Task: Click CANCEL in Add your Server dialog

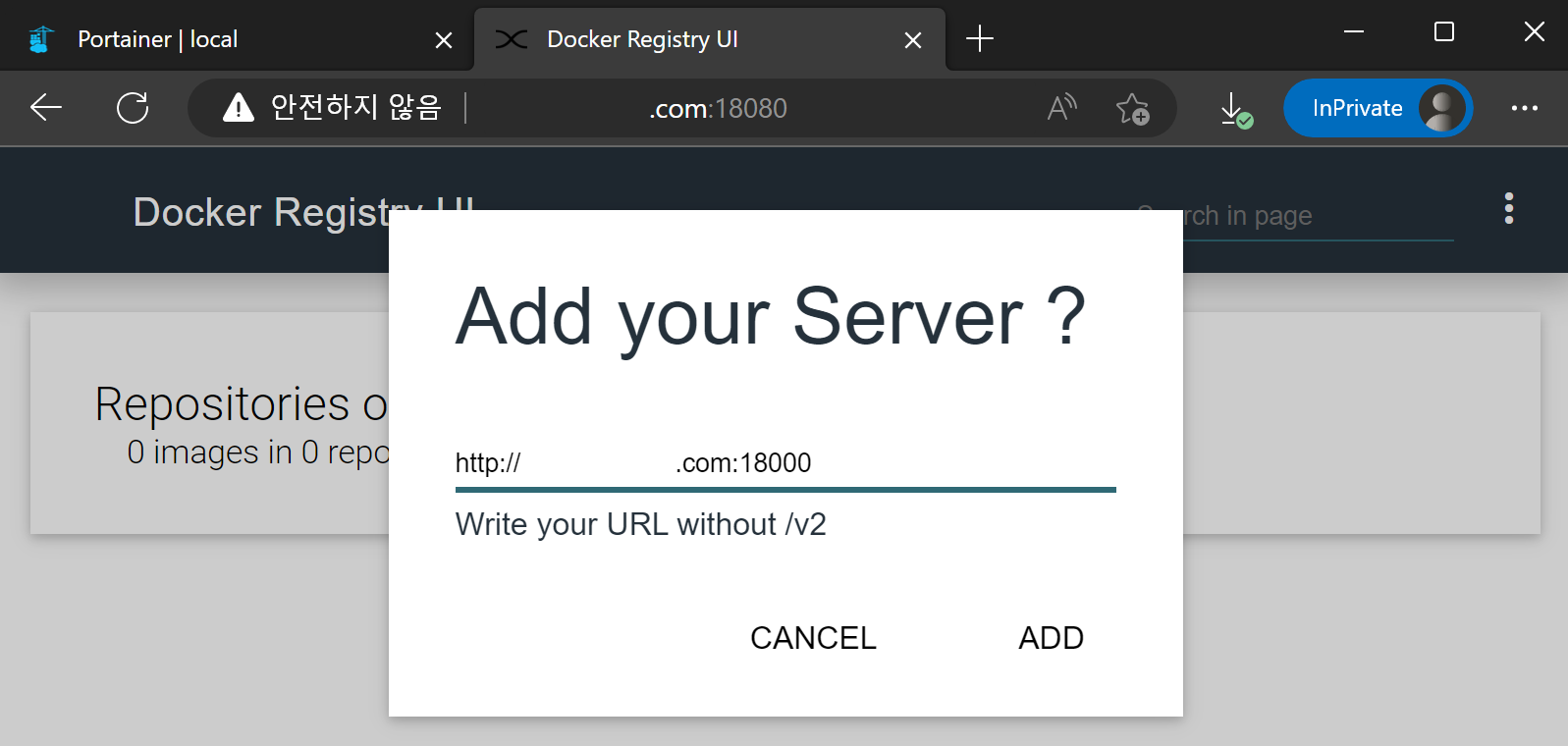Action: point(813,638)
